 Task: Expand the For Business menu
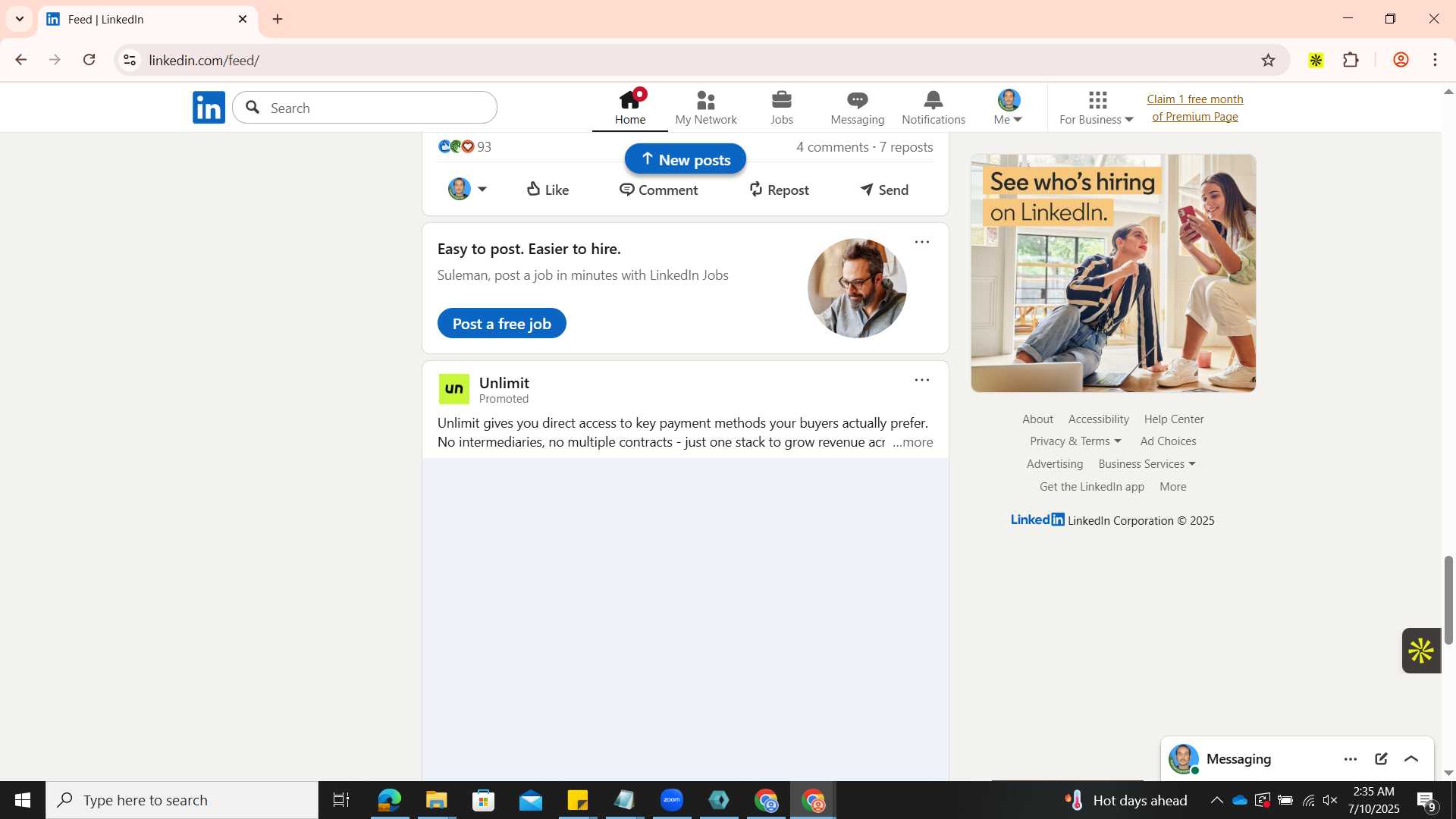coord(1097,108)
